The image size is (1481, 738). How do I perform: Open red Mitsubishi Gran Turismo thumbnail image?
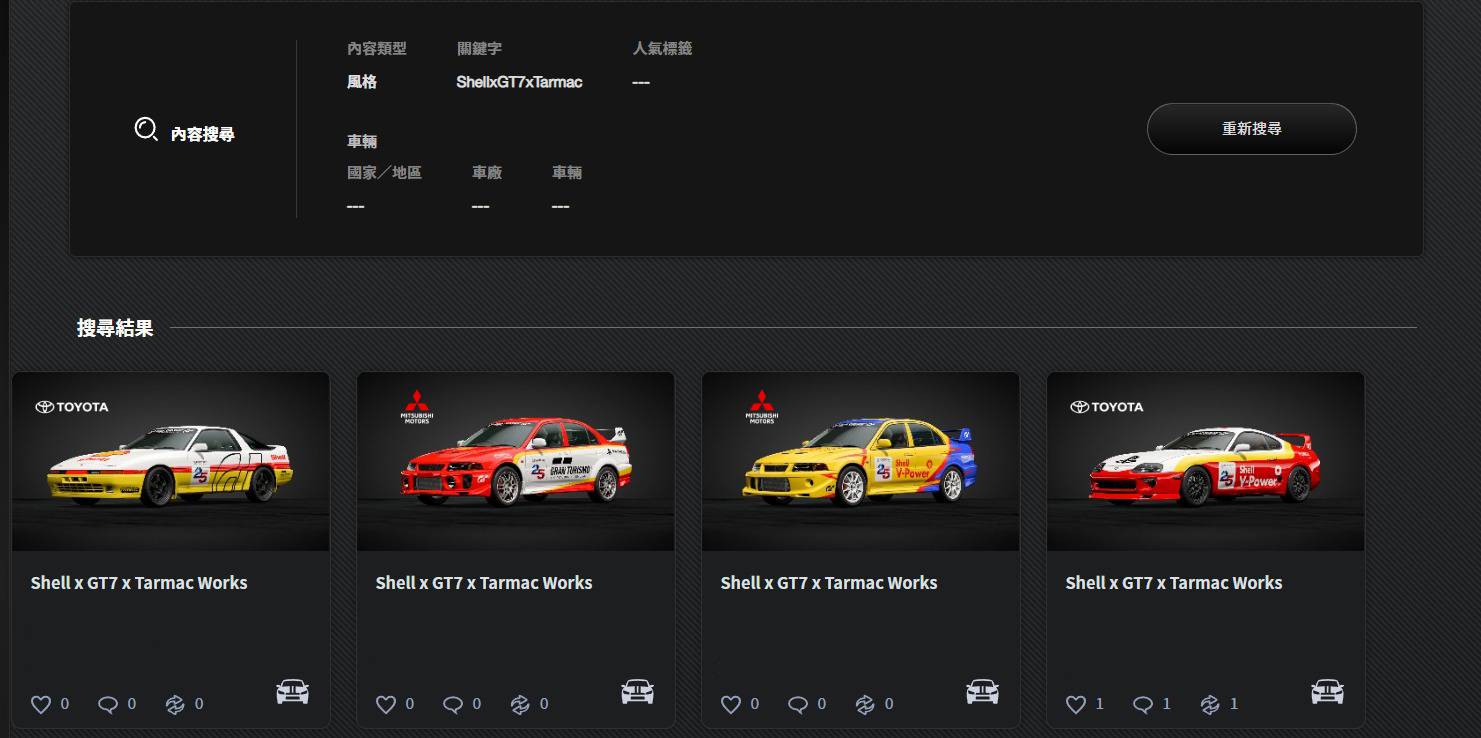click(x=516, y=462)
